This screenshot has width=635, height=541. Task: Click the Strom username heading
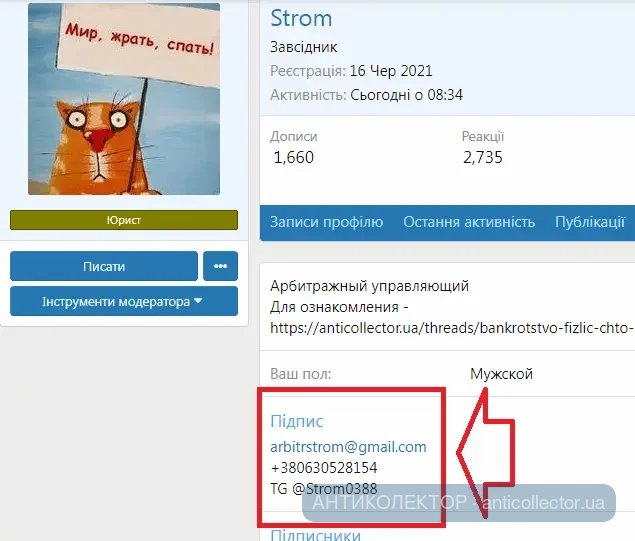click(301, 18)
